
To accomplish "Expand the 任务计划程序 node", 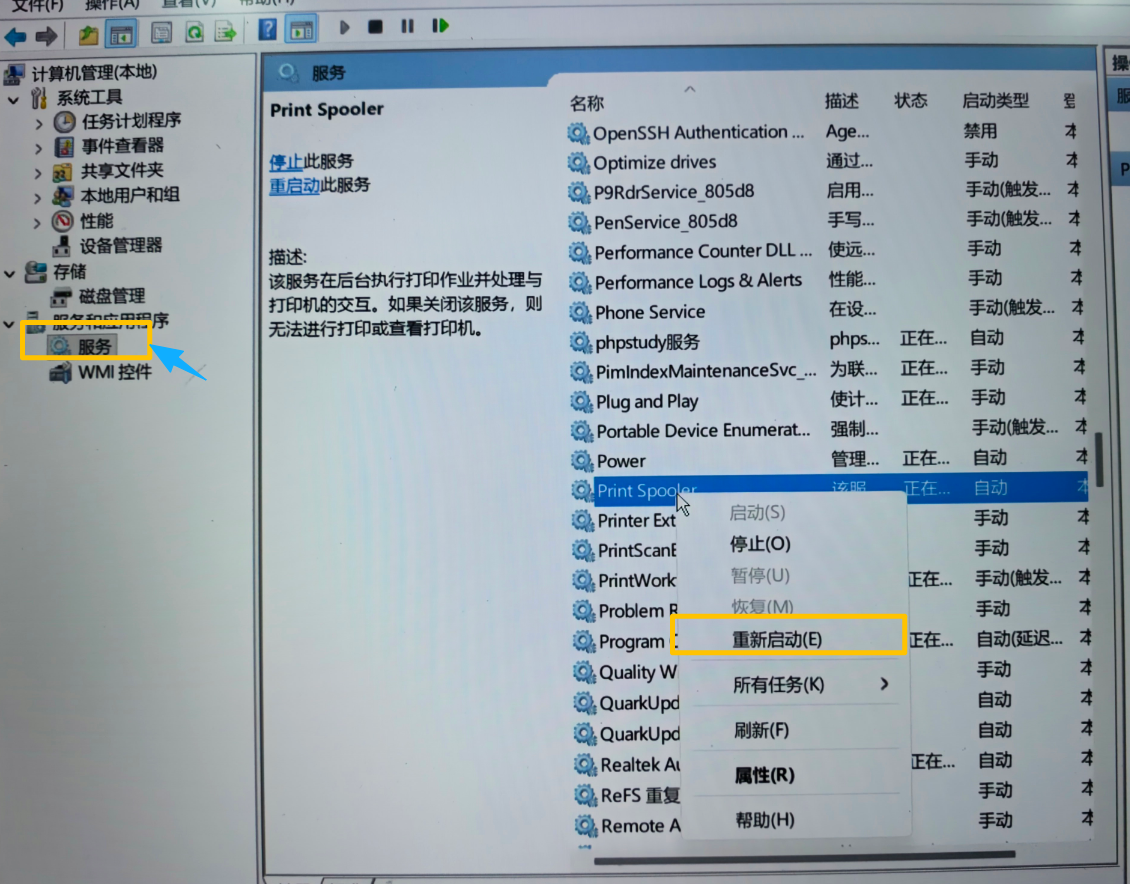I will point(39,125).
